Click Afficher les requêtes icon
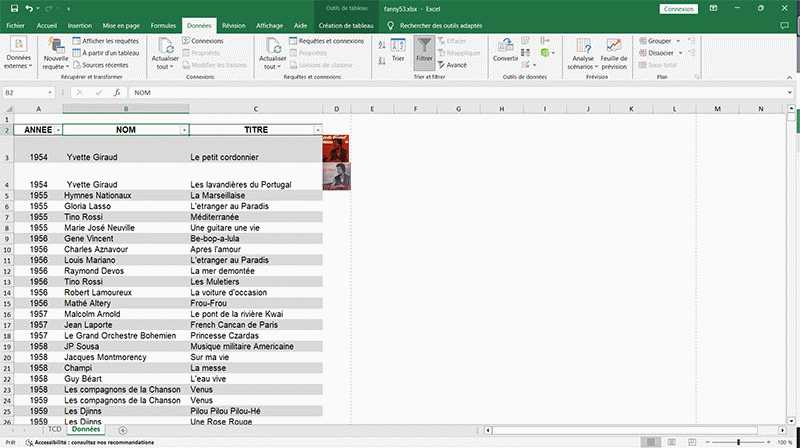The height and width of the screenshot is (448, 800). pyautogui.click(x=76, y=41)
